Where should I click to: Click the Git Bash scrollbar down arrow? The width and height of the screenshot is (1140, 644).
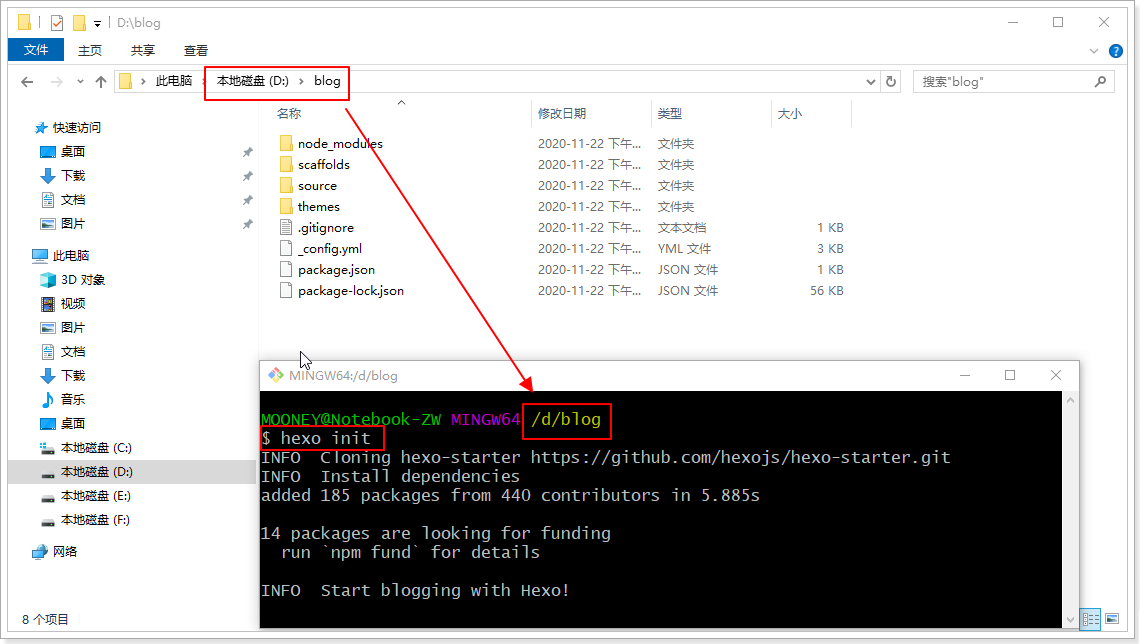(x=1069, y=619)
